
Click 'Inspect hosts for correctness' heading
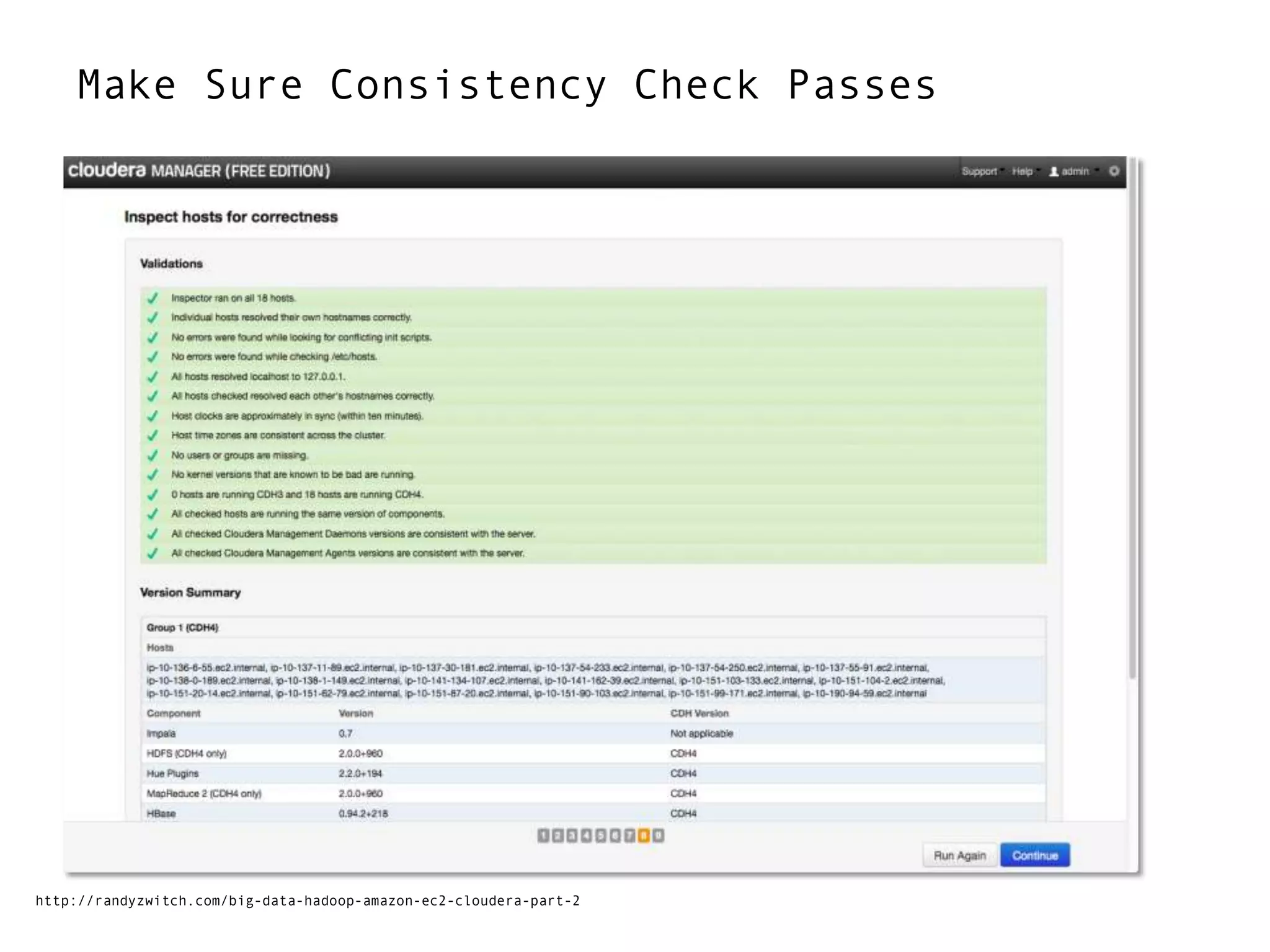(231, 217)
